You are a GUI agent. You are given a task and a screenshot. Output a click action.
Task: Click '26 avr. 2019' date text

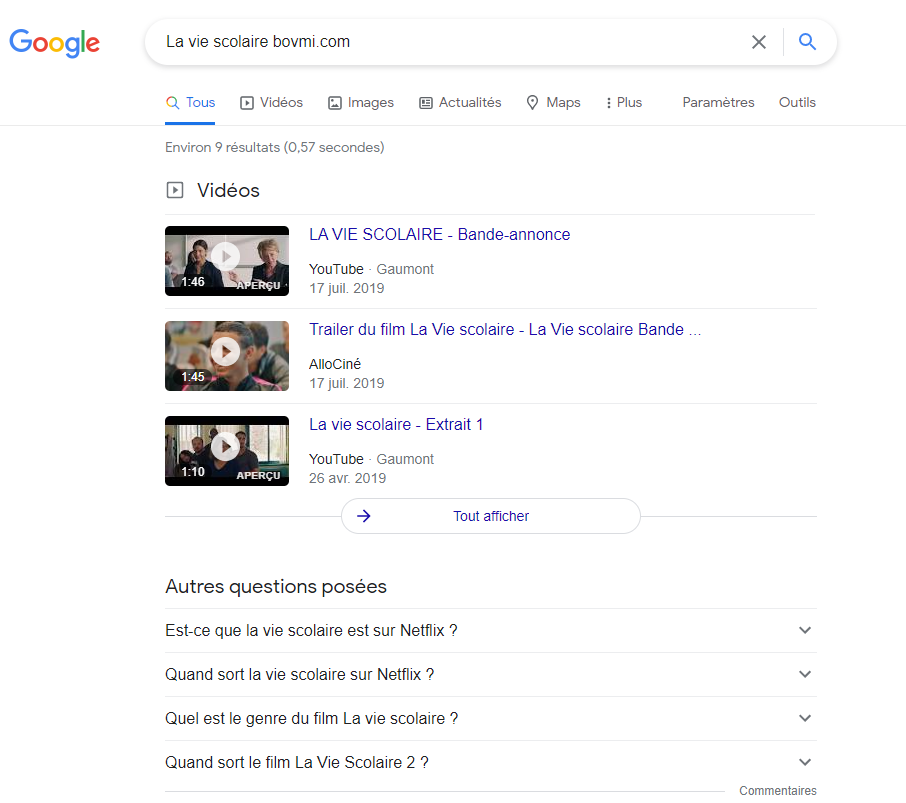[347, 478]
